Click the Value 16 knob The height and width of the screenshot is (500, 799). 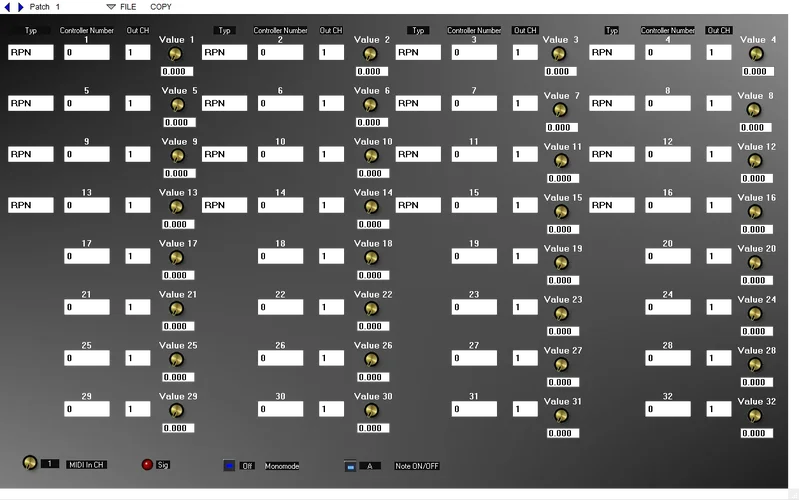(755, 212)
